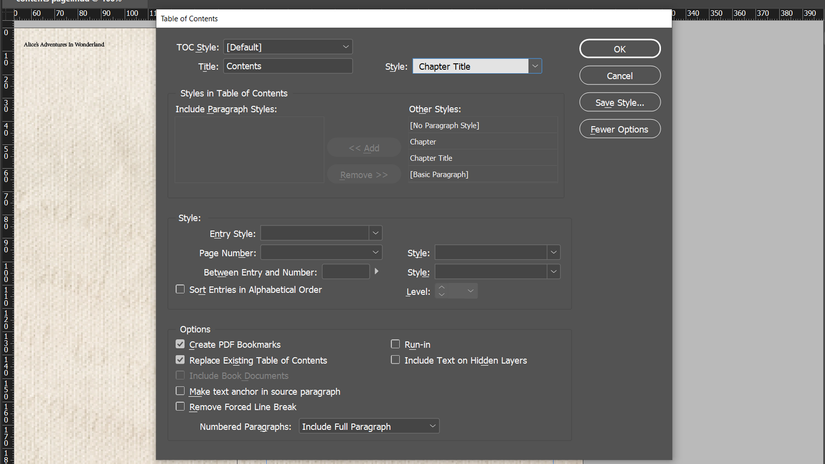
Task: Enable Sort Entries in Alphabetical Order
Action: [180, 289]
